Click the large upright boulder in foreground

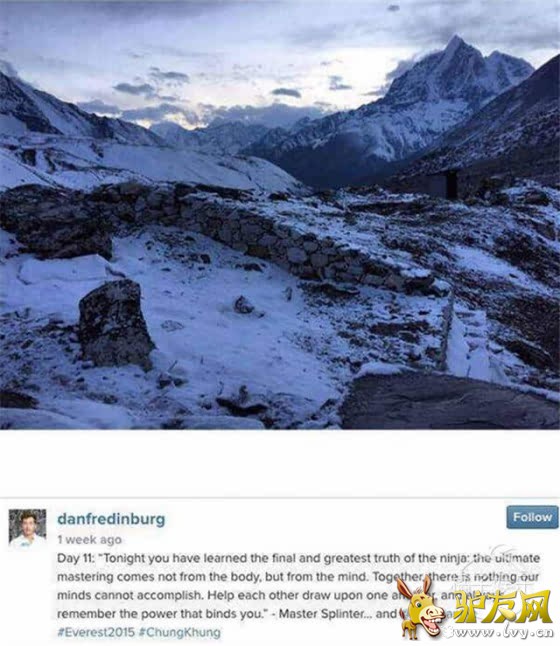coord(114,324)
